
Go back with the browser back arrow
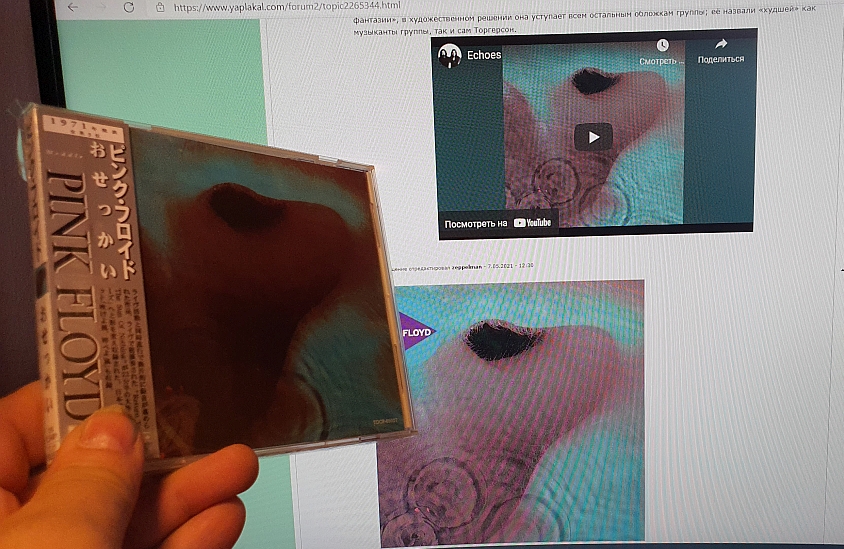coord(73,7)
